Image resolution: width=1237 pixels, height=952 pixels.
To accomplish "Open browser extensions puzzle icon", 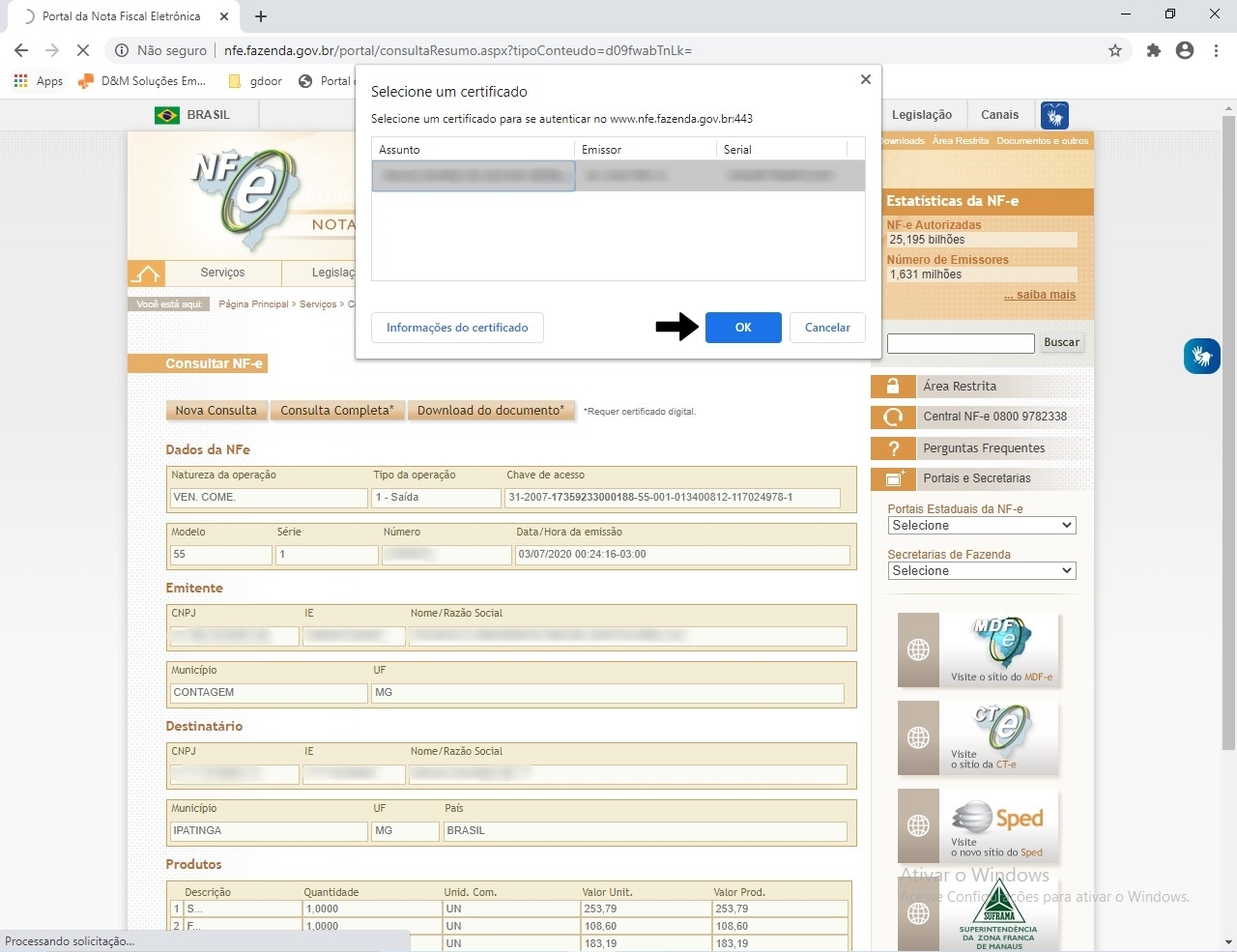I will tap(1154, 50).
